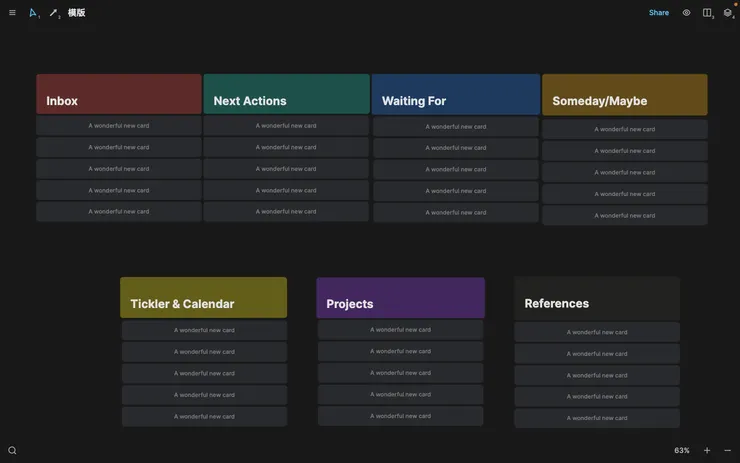Open the hamburger main menu
The image size is (740, 463).
point(12,13)
